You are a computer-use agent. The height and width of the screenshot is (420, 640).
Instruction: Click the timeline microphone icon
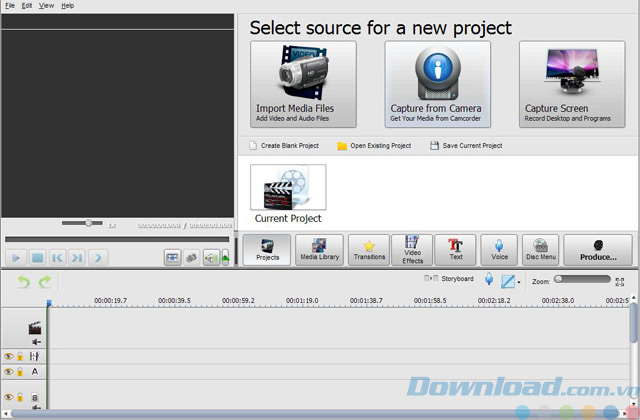[x=489, y=279]
